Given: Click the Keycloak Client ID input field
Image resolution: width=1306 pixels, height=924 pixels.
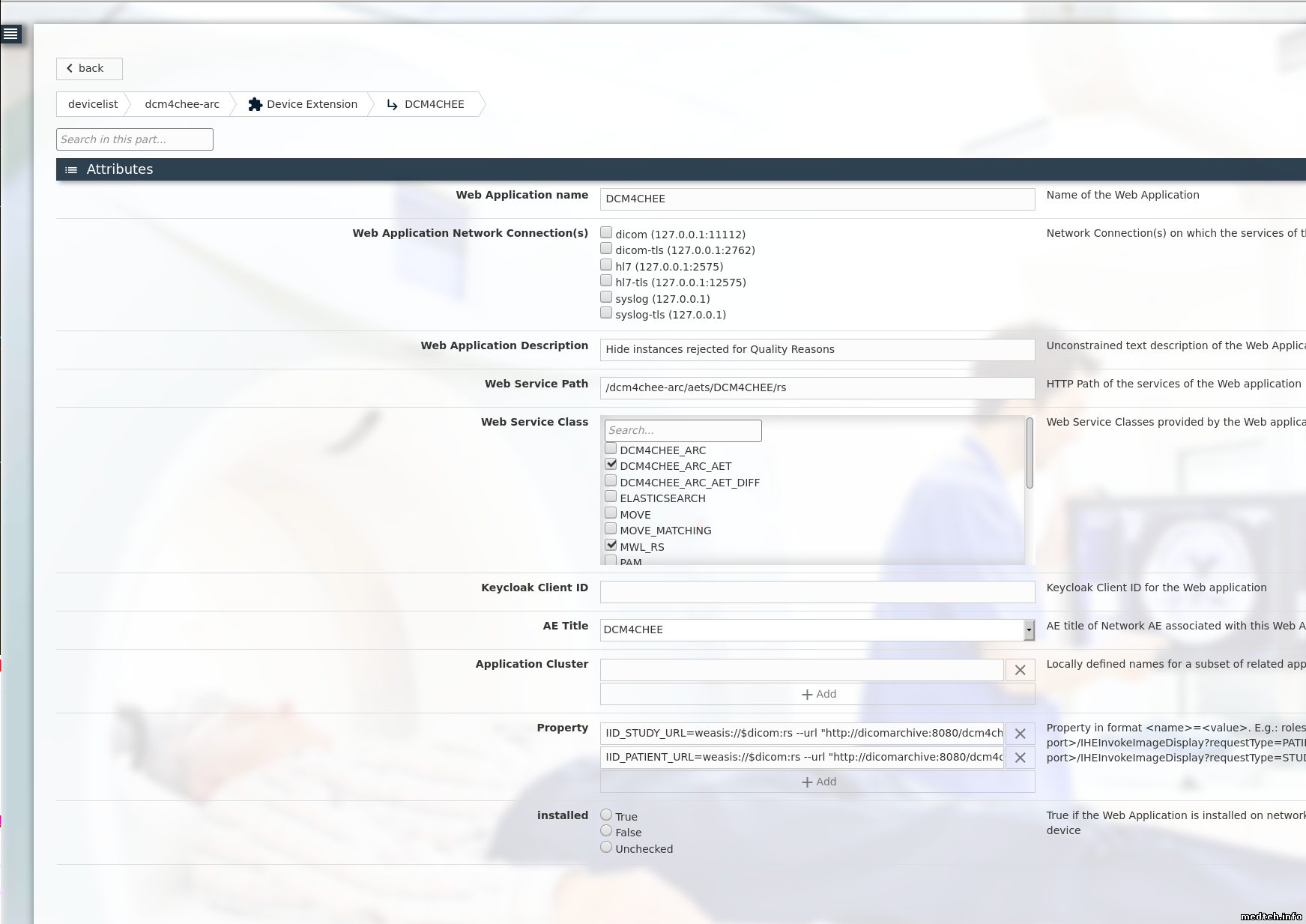Looking at the screenshot, I should [x=817, y=592].
